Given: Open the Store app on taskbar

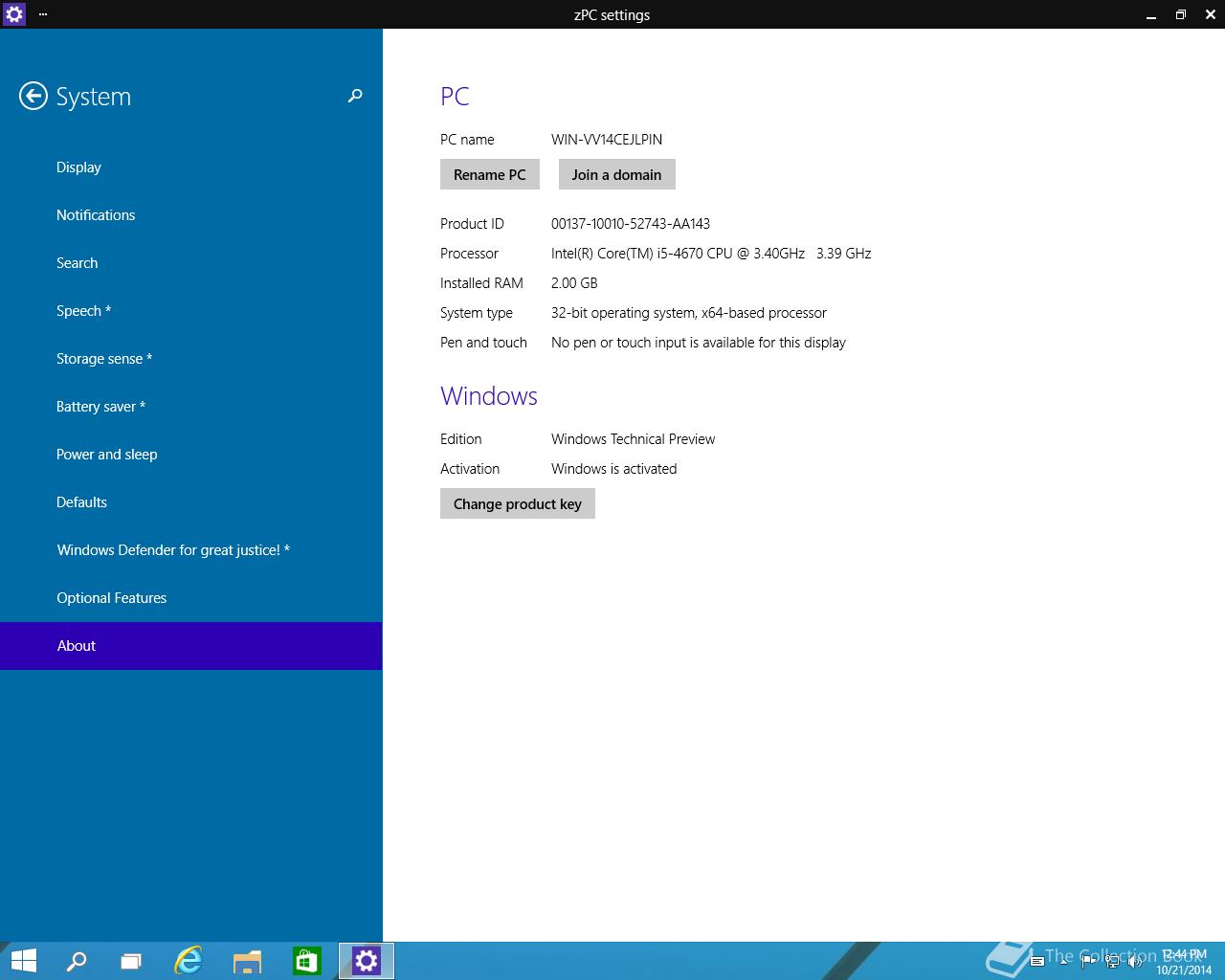Looking at the screenshot, I should [x=306, y=961].
